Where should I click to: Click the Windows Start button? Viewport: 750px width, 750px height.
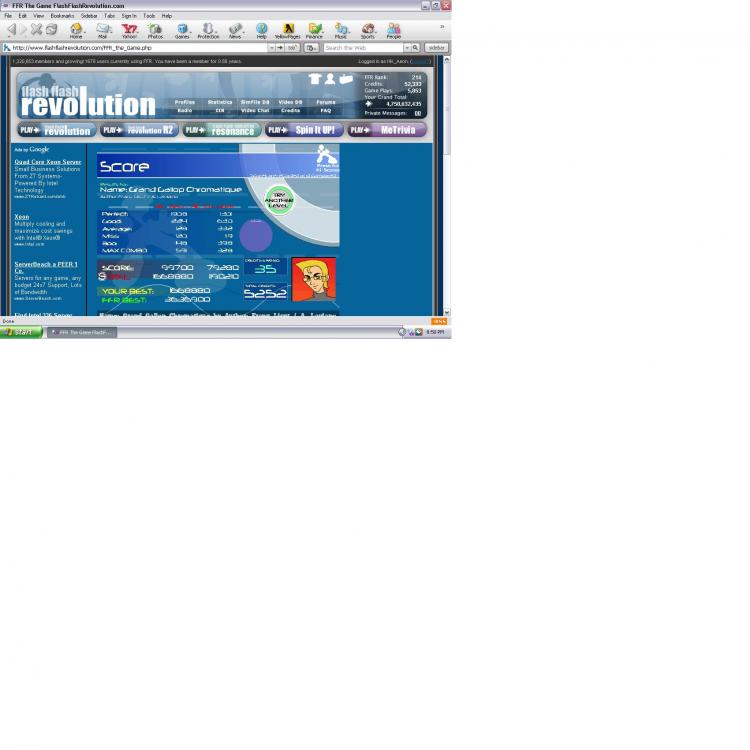(21, 332)
